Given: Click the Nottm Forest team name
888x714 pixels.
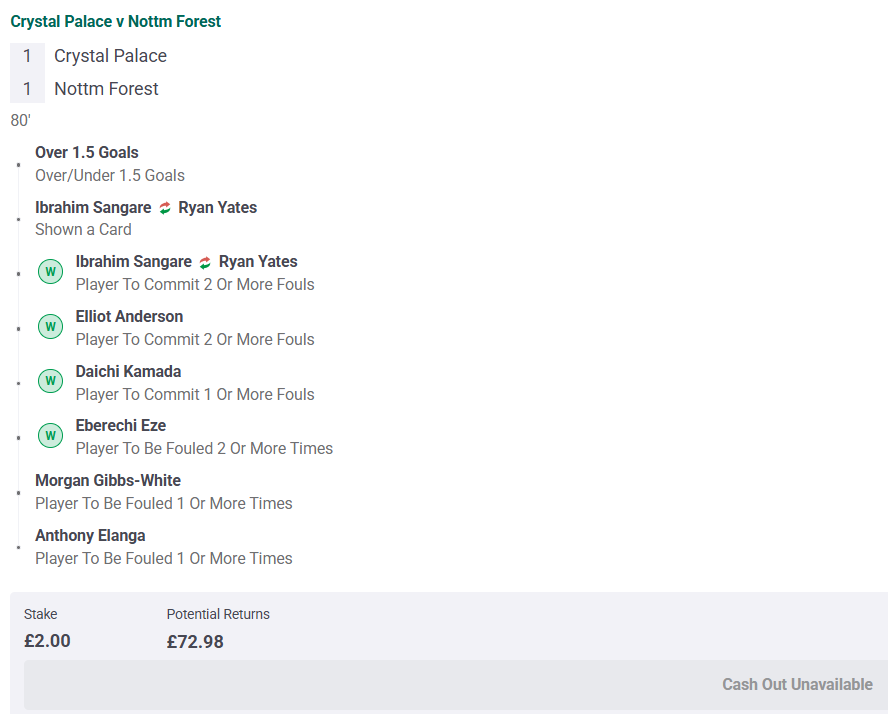Looking at the screenshot, I should pyautogui.click(x=106, y=89).
